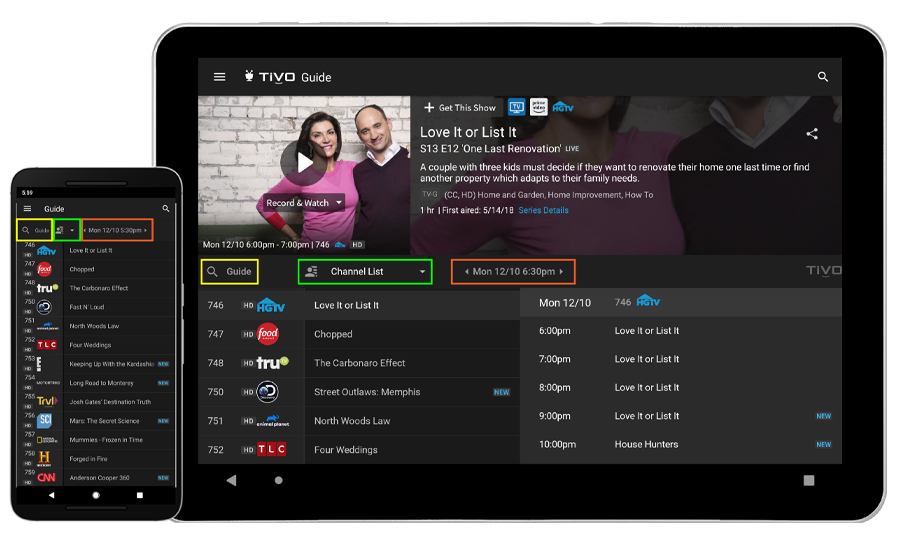
Task: Open phone channel list dropdown
Action: coord(66,230)
